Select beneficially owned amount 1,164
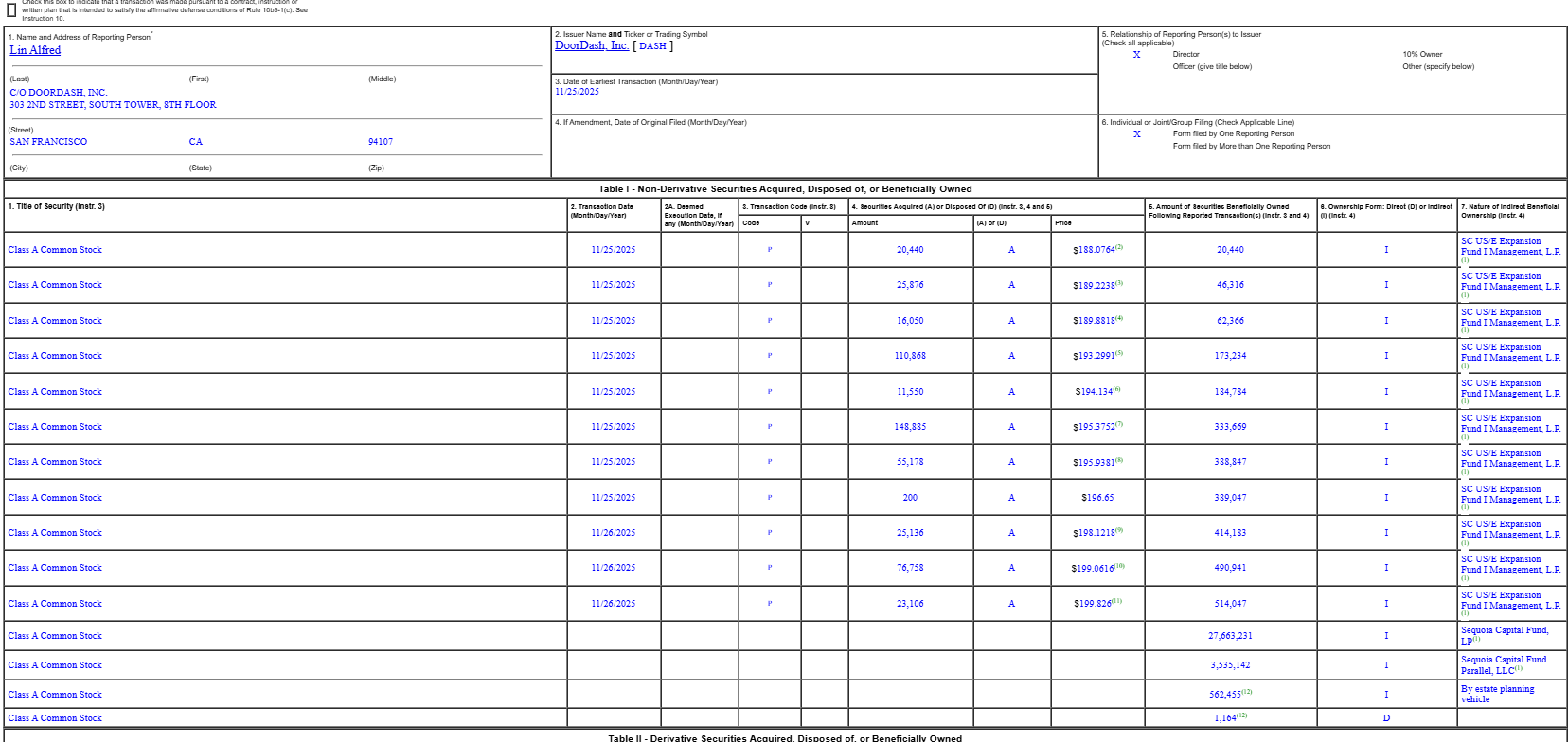The image size is (1568, 742). coord(1225,718)
